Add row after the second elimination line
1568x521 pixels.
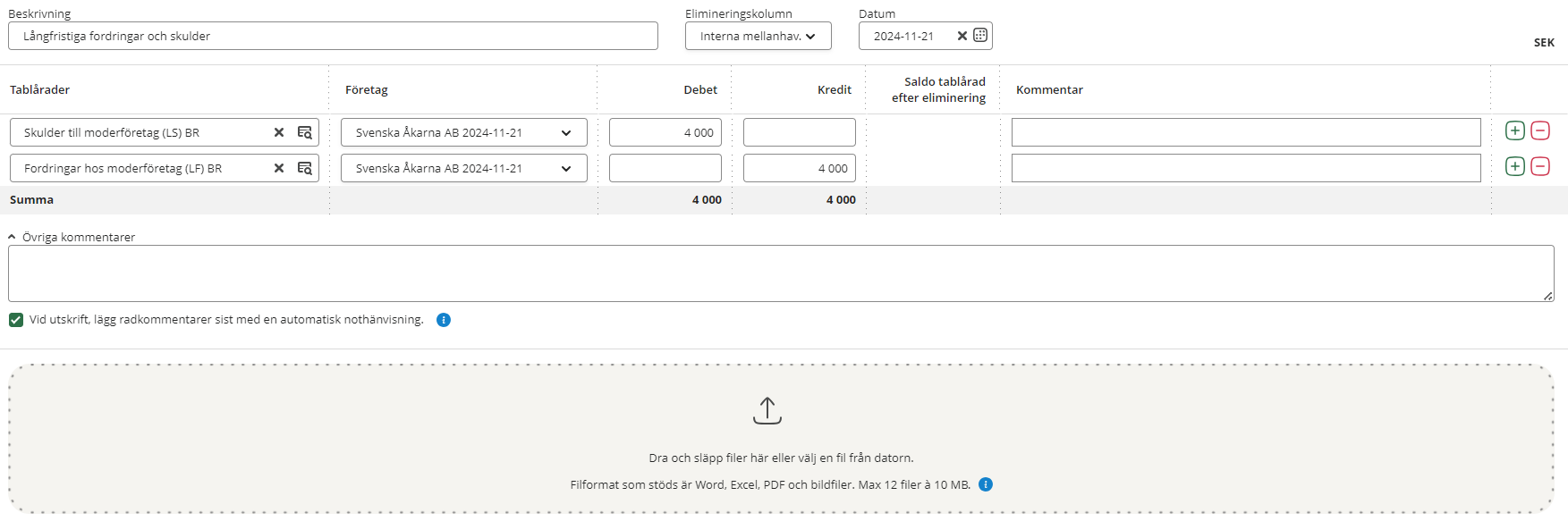coord(1514,166)
